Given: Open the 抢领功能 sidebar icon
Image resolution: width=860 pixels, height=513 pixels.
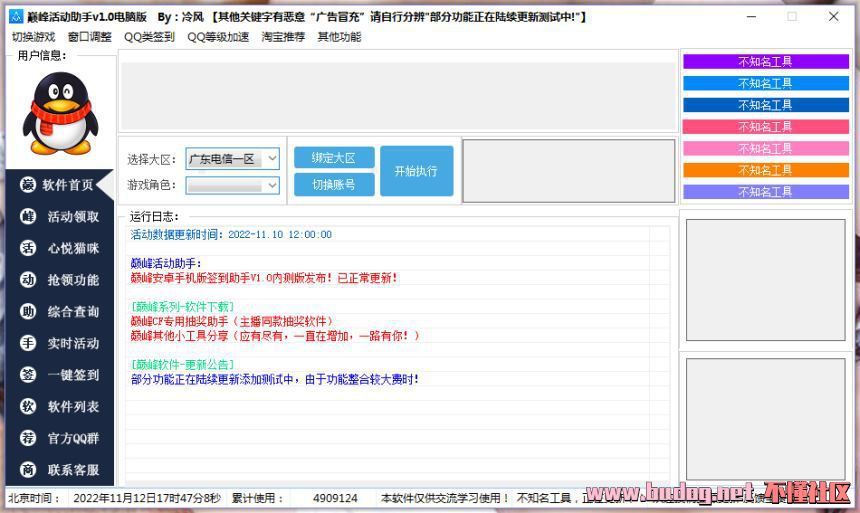Looking at the screenshot, I should pyautogui.click(x=28, y=280).
